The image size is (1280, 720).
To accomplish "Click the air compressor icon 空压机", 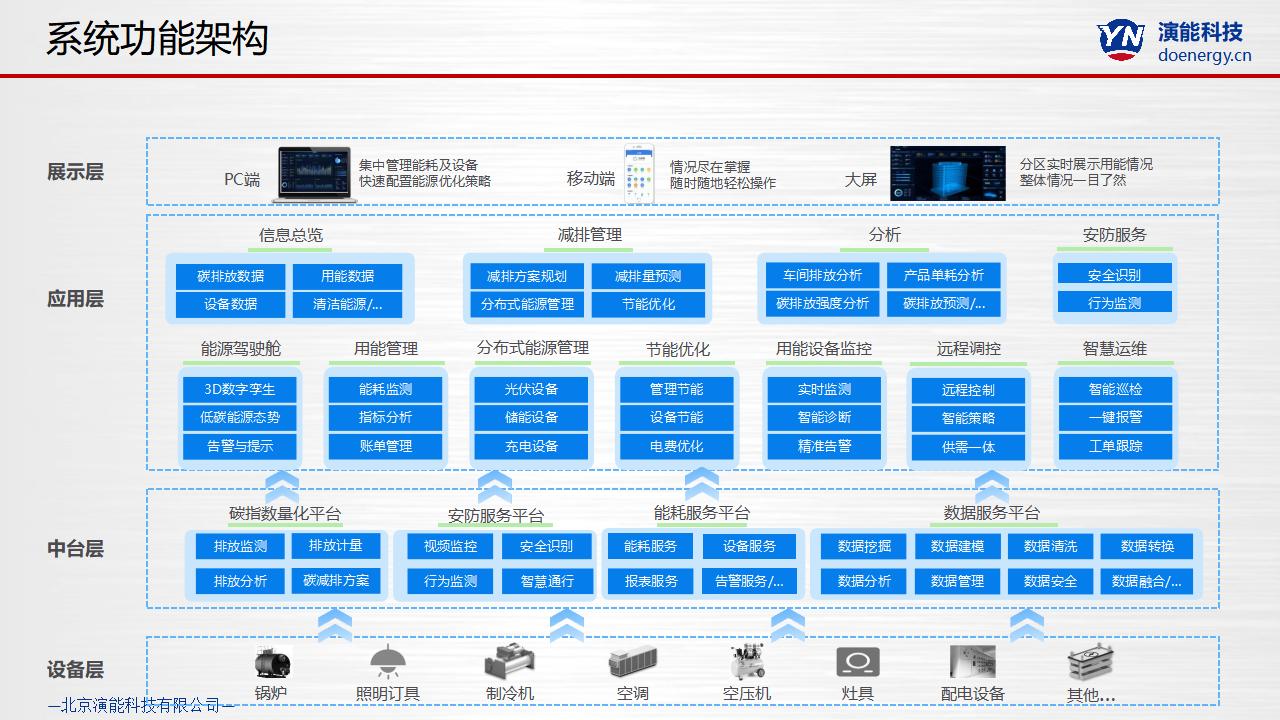I will tap(746, 662).
